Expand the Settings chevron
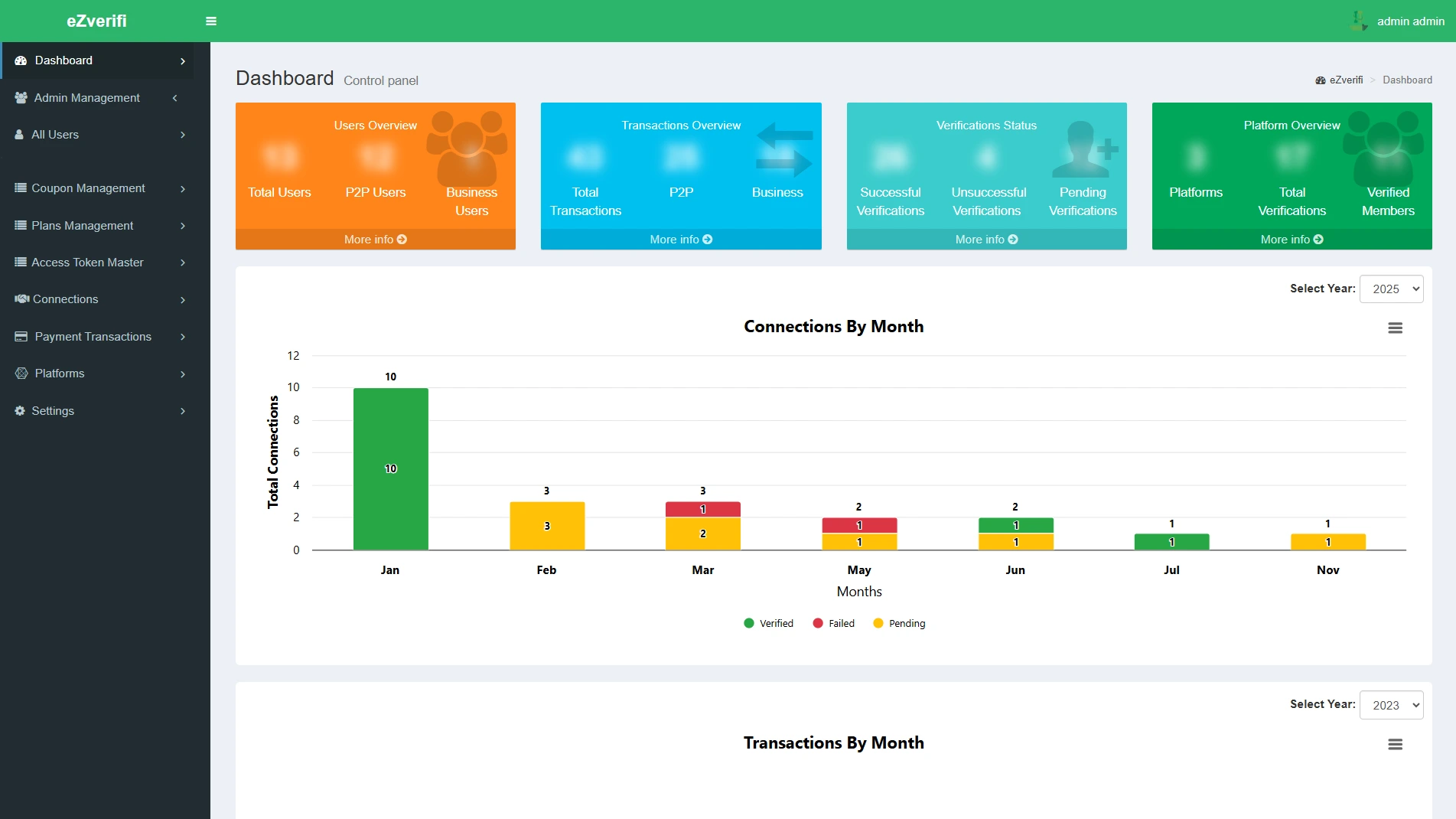Screen dimensions: 1456x819 coord(183,411)
